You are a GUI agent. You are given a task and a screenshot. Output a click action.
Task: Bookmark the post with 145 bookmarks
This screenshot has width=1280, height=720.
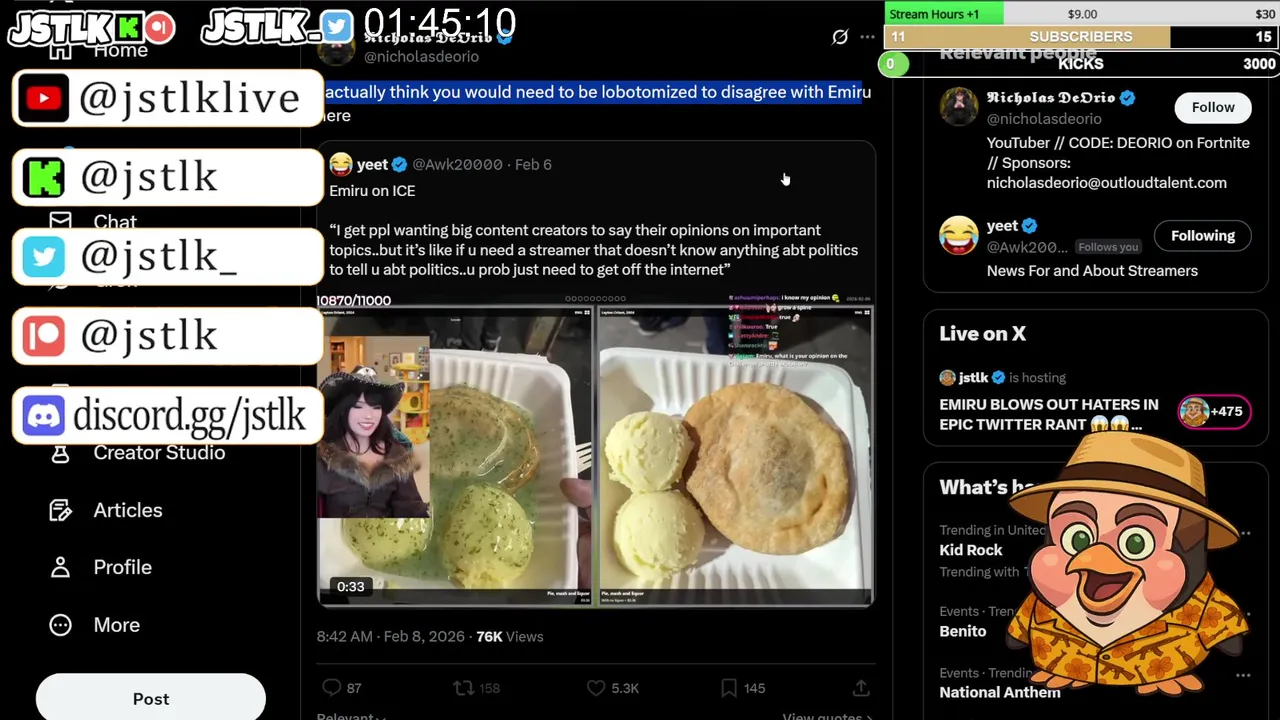[x=729, y=688]
